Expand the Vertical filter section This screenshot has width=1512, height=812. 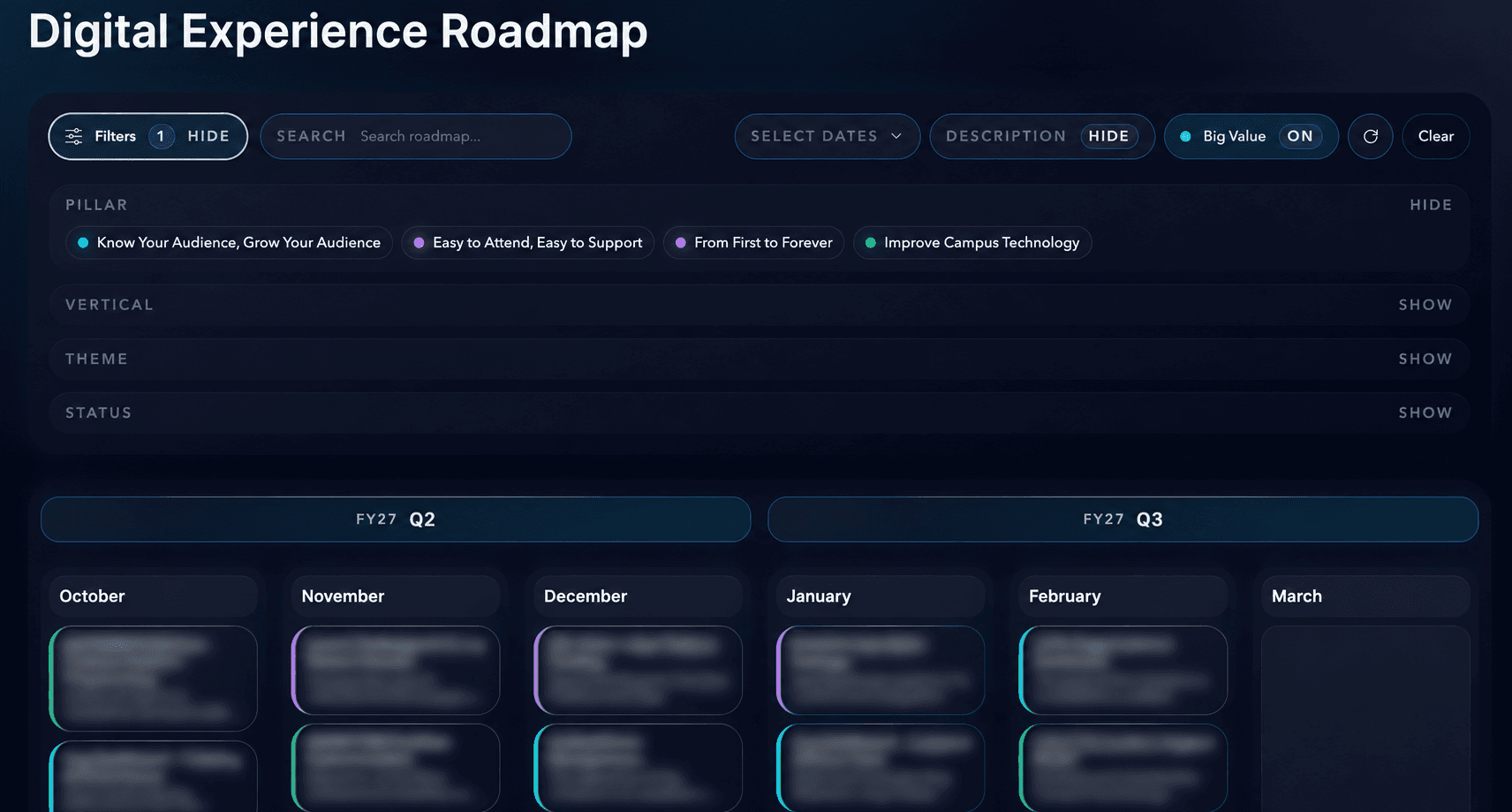click(1425, 305)
